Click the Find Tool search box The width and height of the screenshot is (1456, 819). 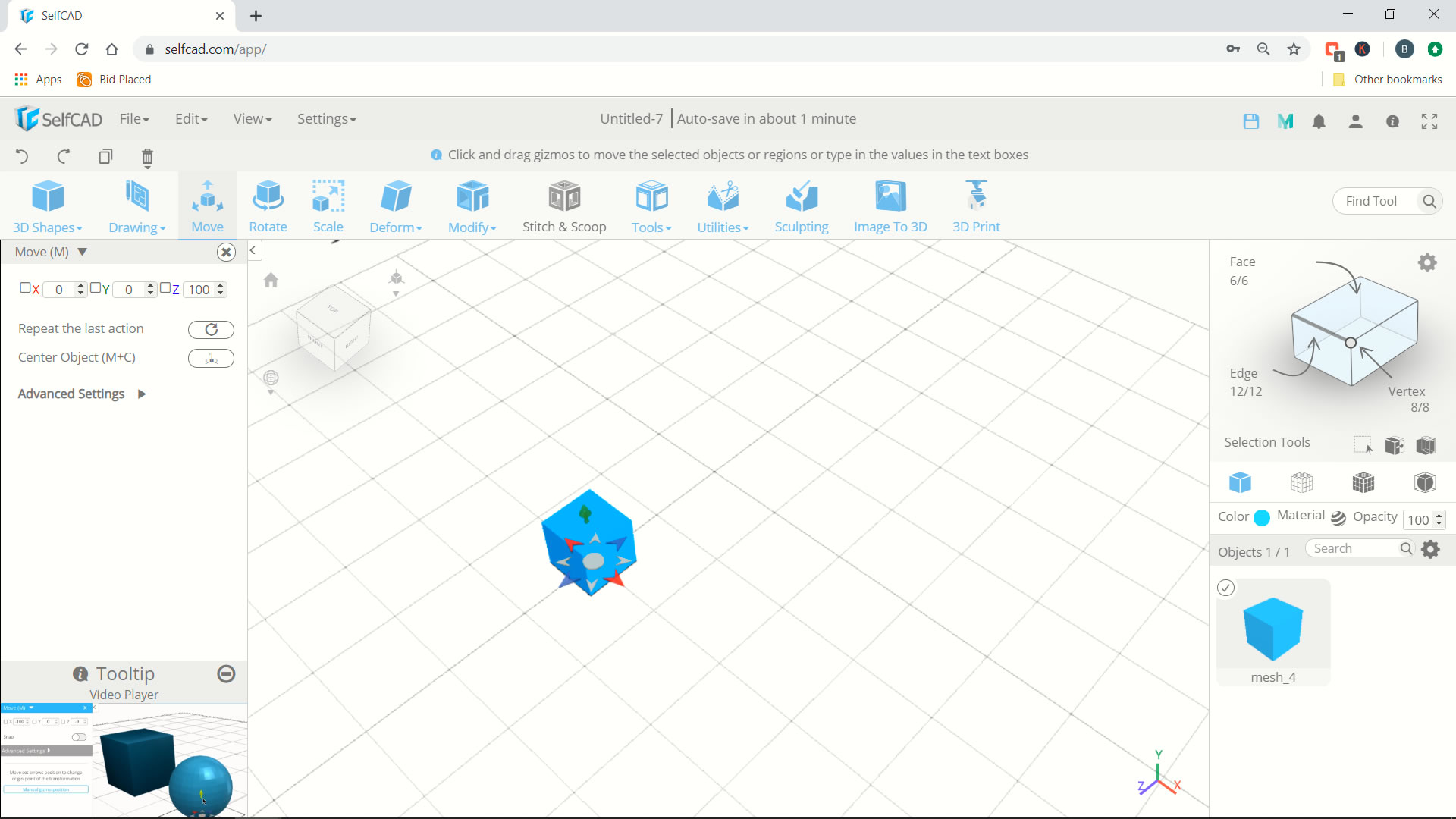point(1387,201)
